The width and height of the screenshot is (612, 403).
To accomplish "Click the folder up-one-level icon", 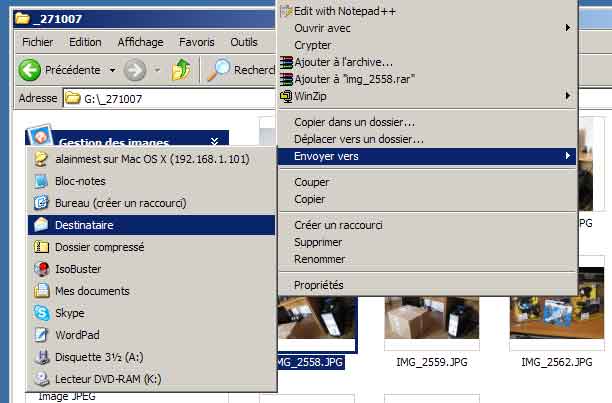I will (181, 69).
